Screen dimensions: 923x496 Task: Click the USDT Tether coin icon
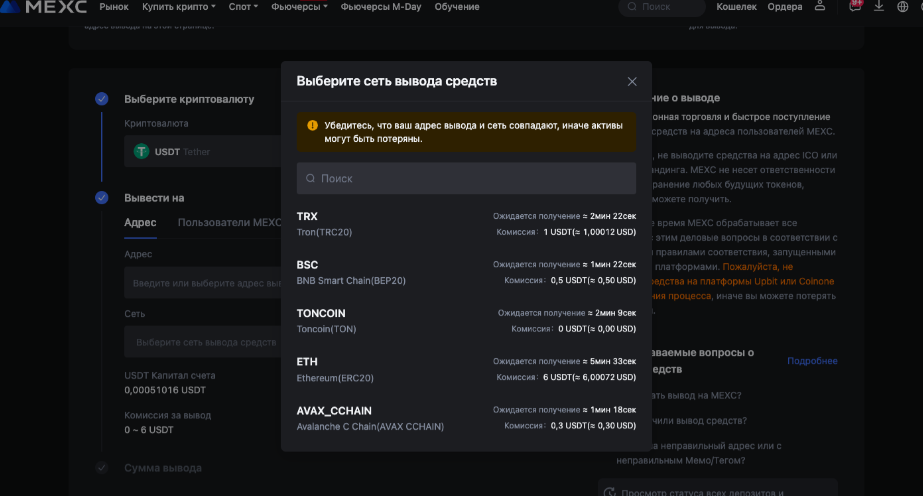pyautogui.click(x=141, y=152)
